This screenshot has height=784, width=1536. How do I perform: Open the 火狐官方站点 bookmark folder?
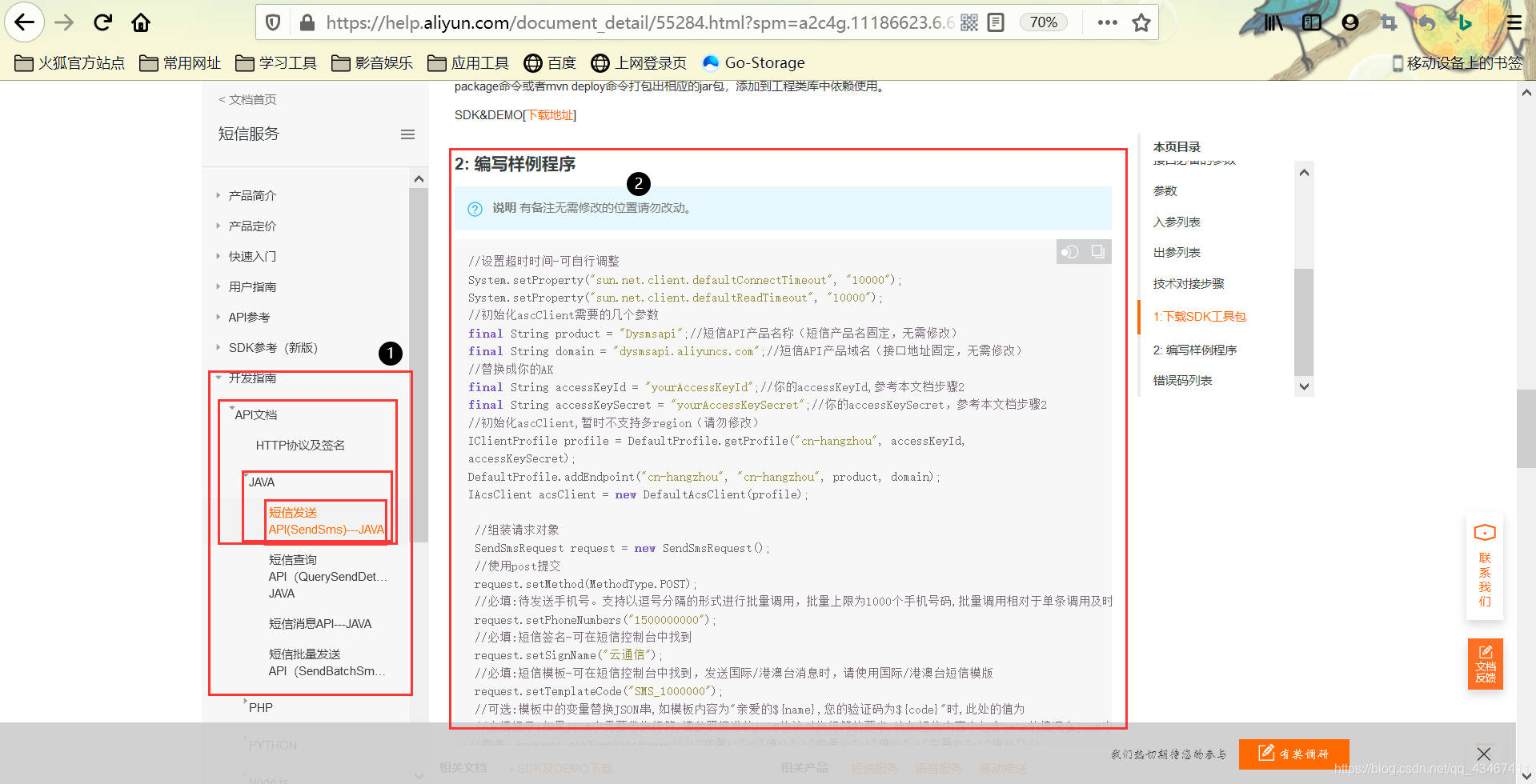(70, 62)
